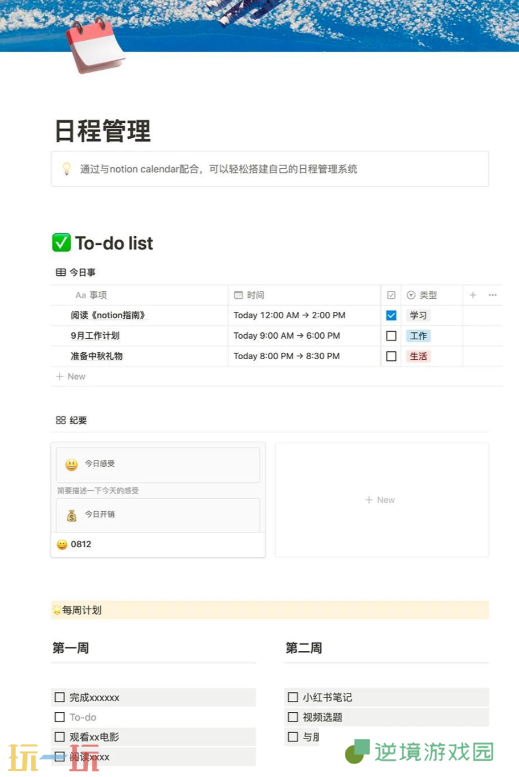Viewport: 519px width, 777px height.
Task: Click the green checkmark To-do list emoji
Action: tap(61, 243)
